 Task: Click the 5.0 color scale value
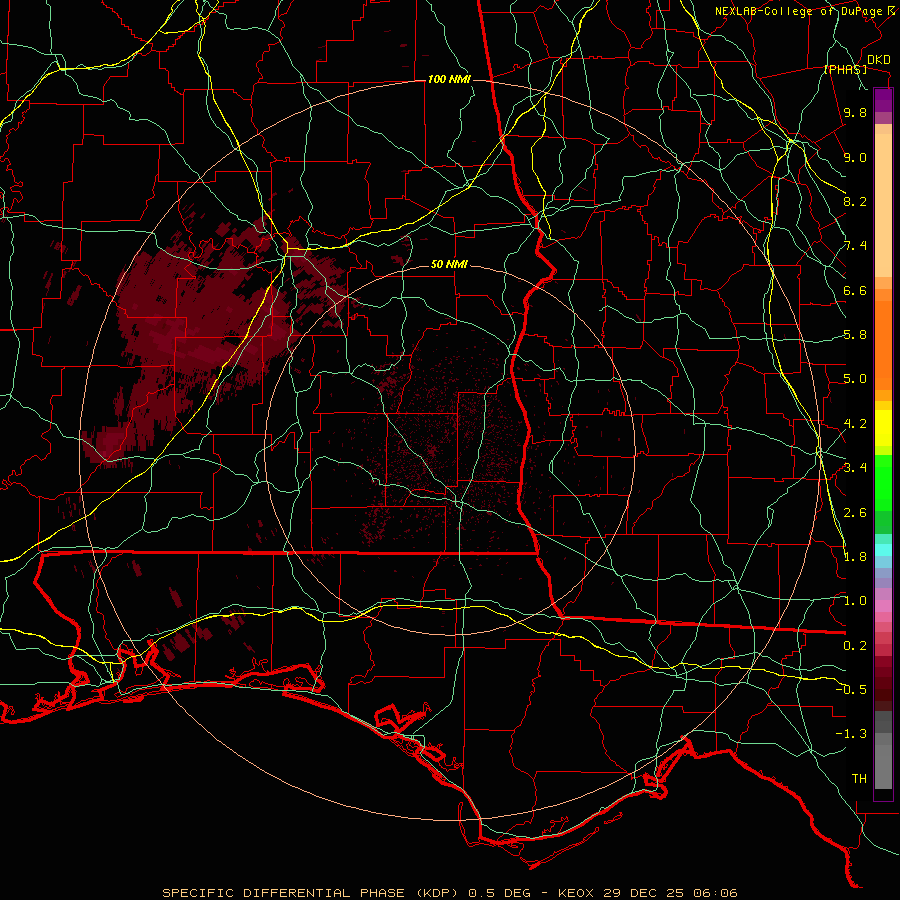tap(855, 379)
